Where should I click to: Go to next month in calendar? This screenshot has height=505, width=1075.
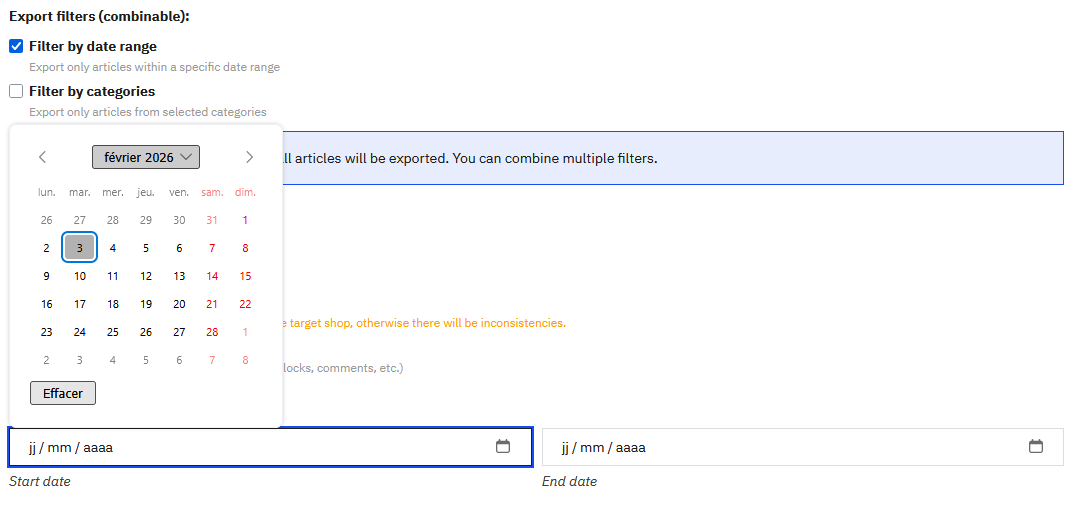(x=250, y=157)
